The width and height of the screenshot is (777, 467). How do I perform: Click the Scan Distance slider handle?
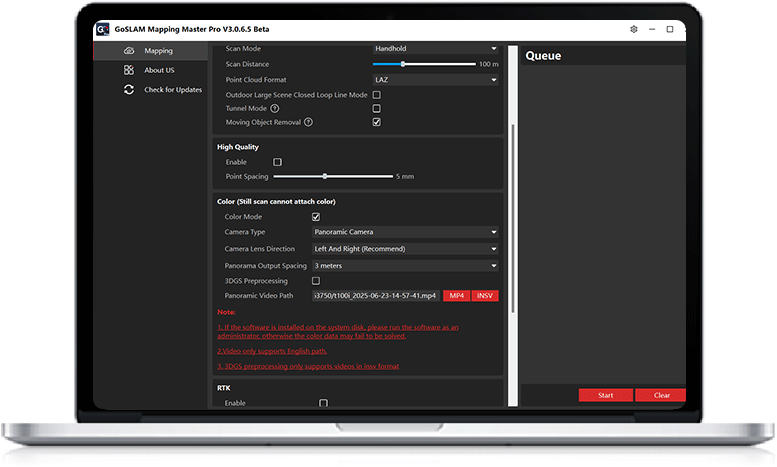[403, 64]
